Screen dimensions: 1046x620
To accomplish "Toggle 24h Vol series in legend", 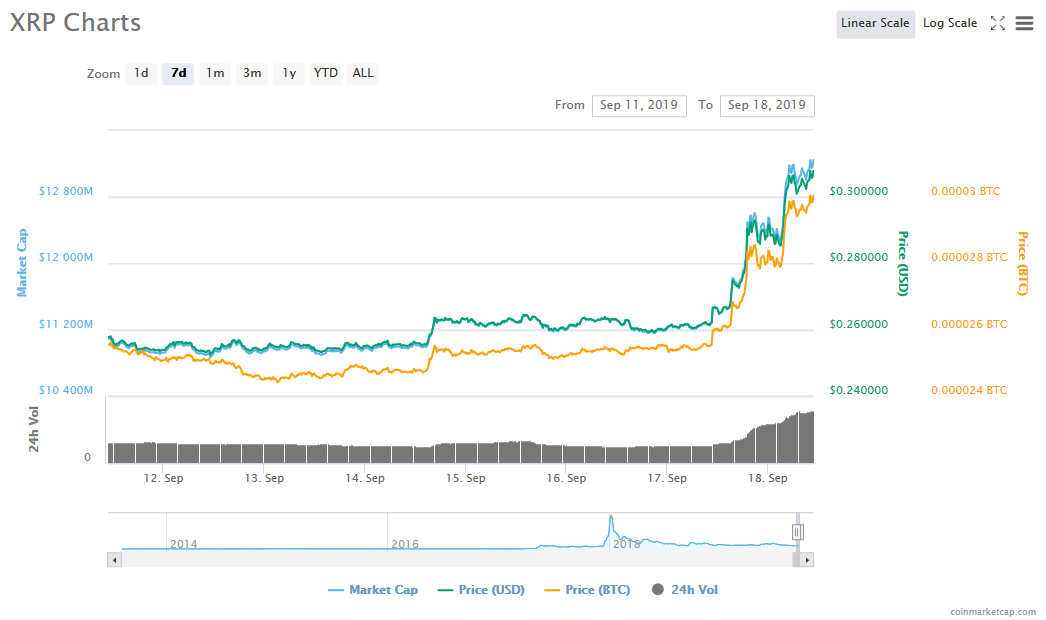I will pos(685,590).
